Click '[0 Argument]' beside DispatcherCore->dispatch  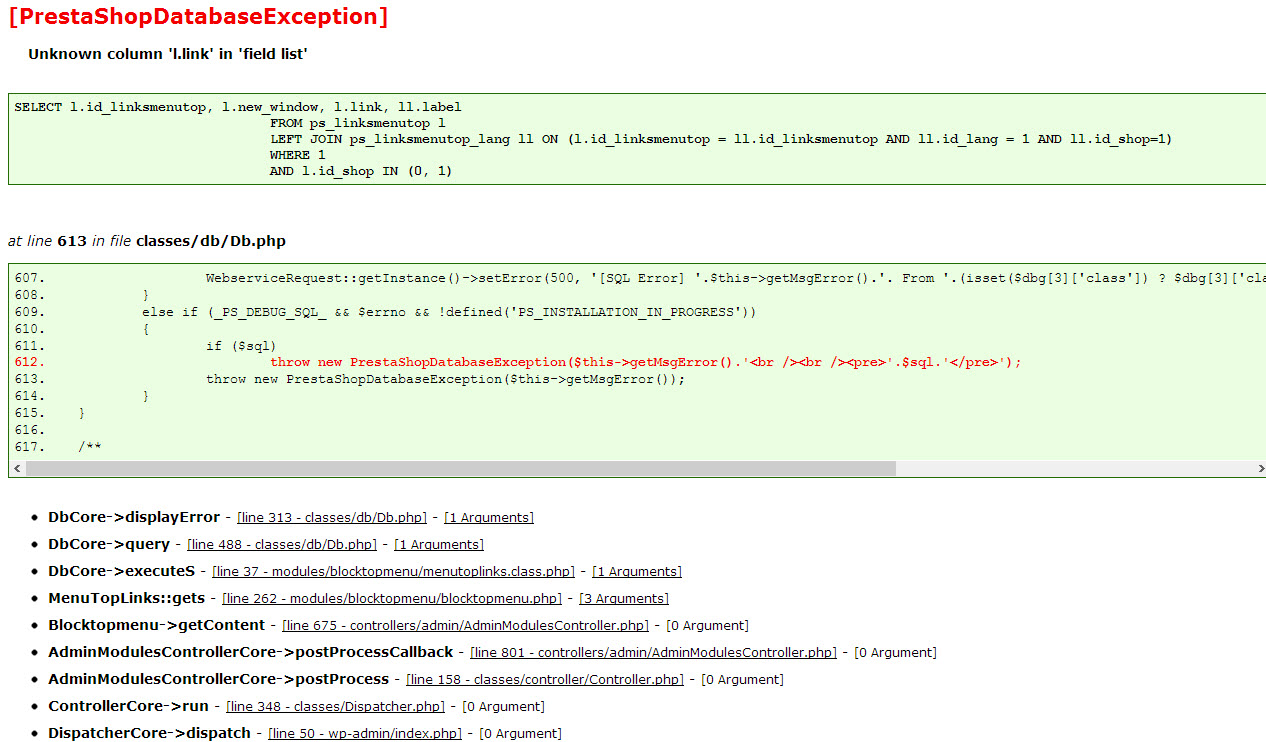520,734
